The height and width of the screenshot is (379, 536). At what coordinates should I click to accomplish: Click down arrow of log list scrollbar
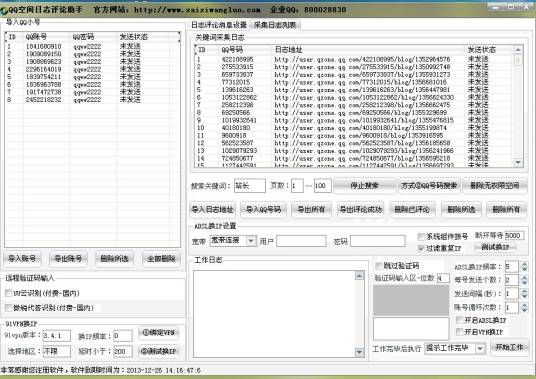[x=518, y=162]
